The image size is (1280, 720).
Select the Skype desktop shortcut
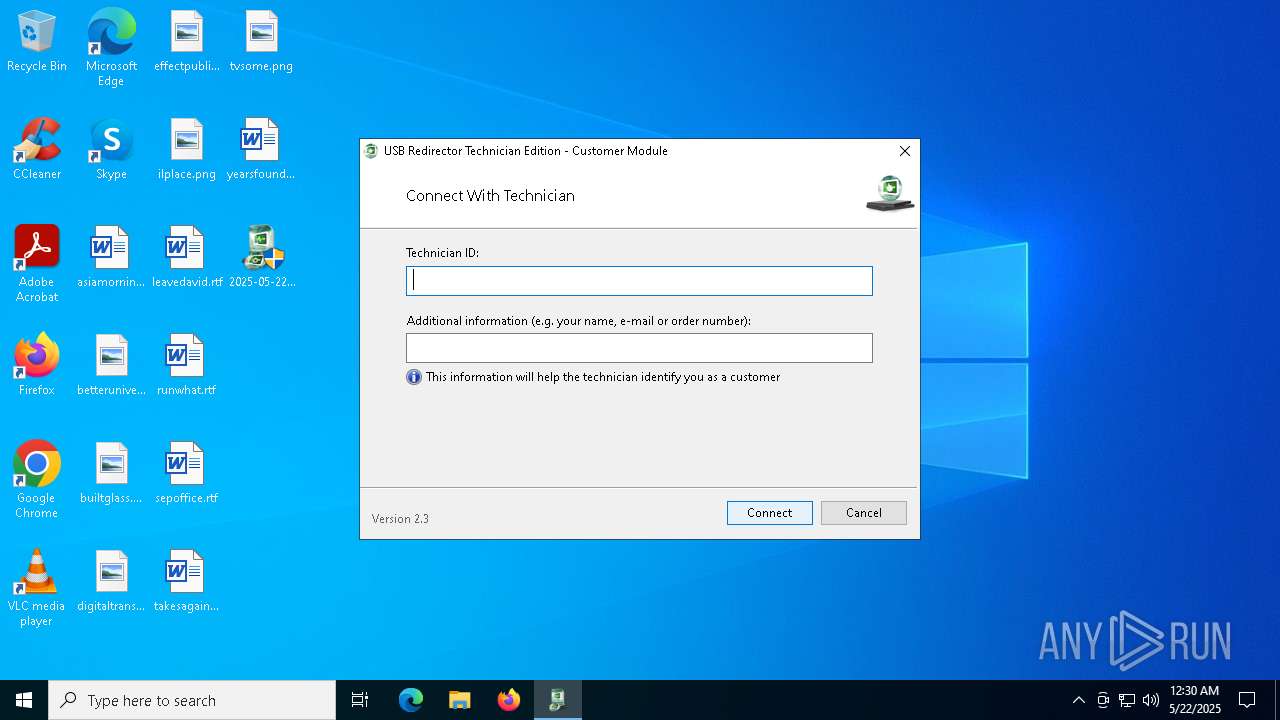[111, 150]
